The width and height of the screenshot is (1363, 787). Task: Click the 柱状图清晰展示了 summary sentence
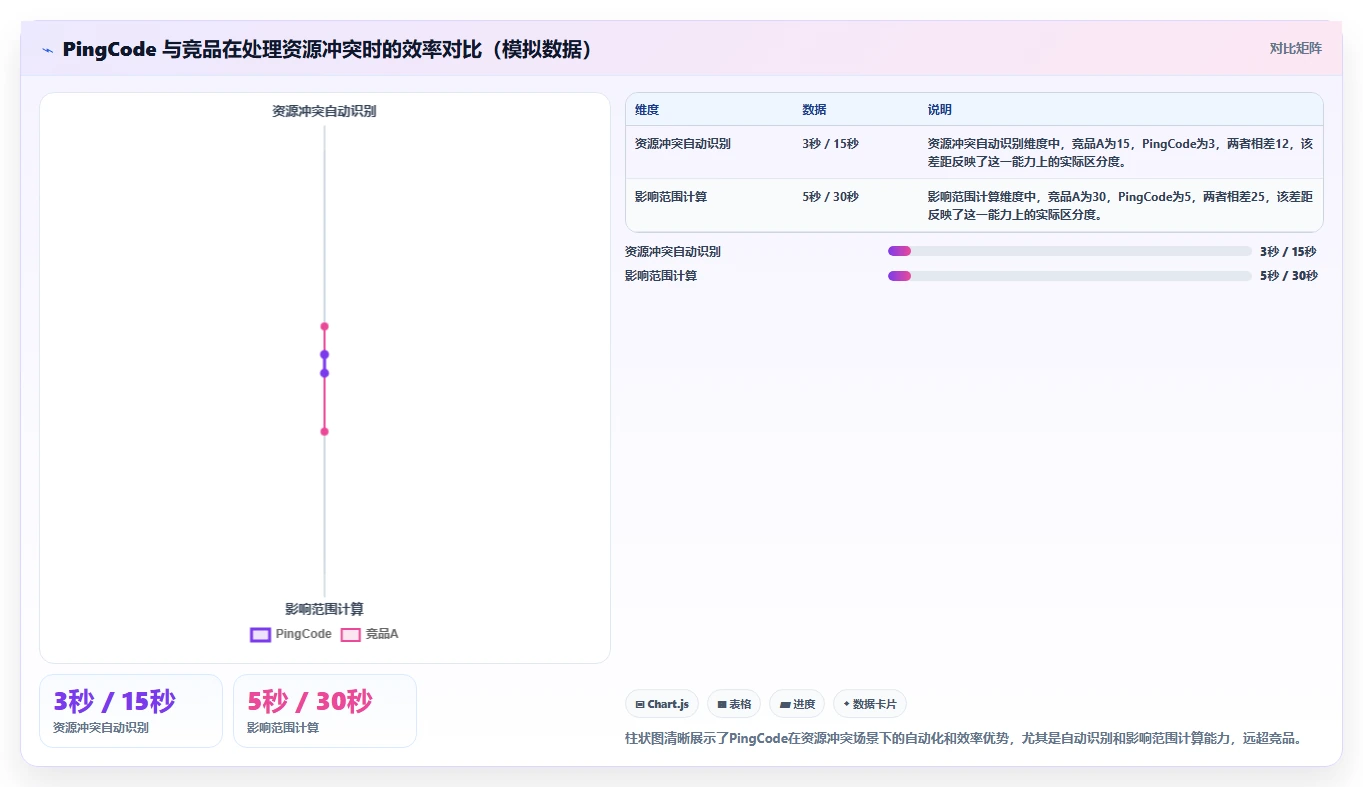tap(963, 739)
